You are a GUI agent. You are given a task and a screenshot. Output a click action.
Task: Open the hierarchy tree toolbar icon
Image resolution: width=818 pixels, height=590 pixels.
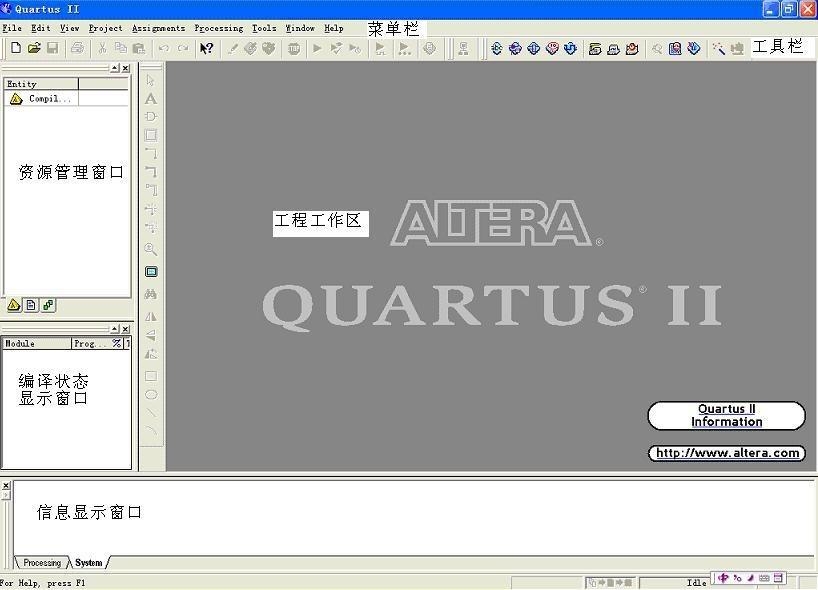463,49
